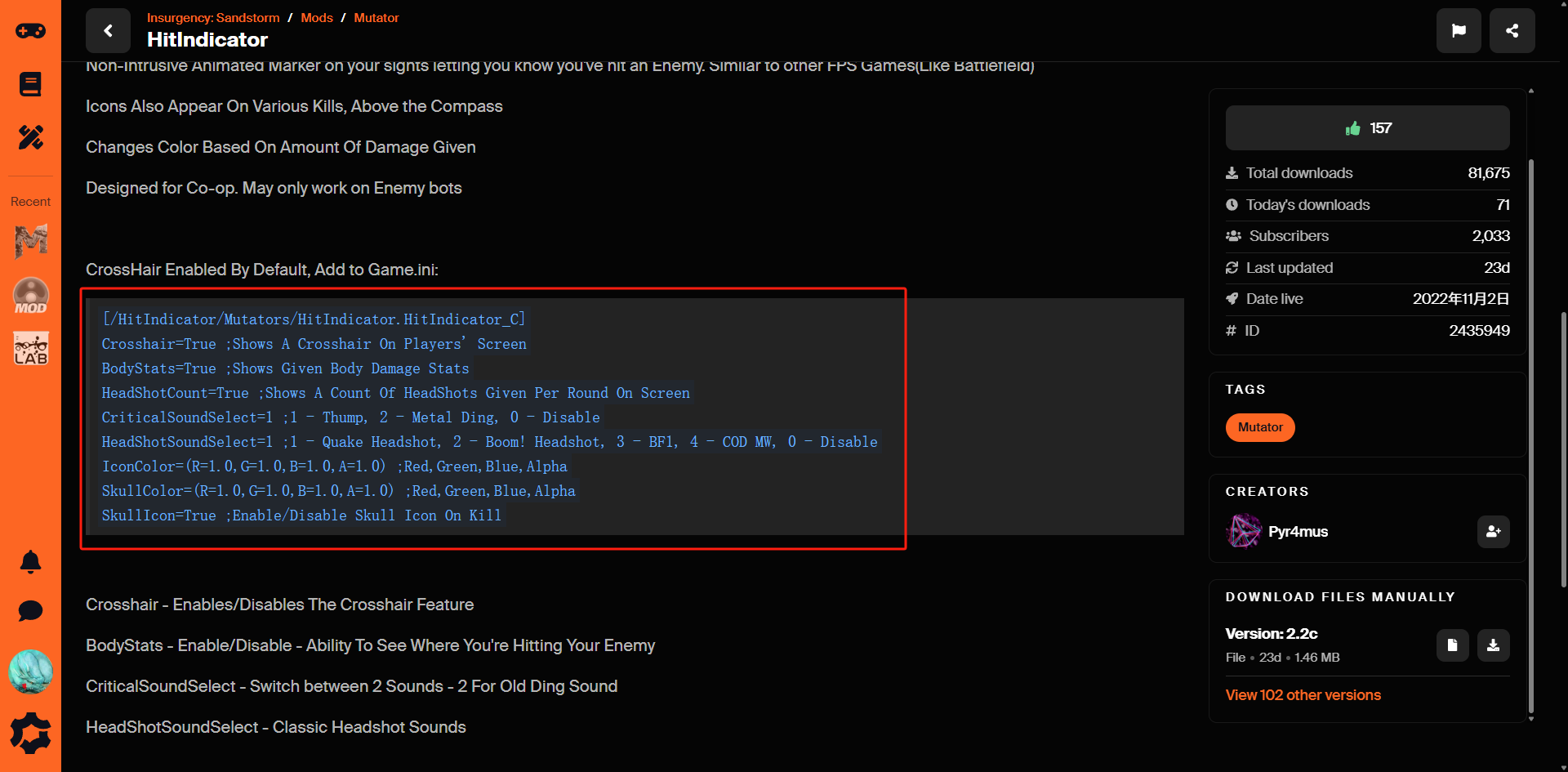Click the IconColor config line

[335, 466]
